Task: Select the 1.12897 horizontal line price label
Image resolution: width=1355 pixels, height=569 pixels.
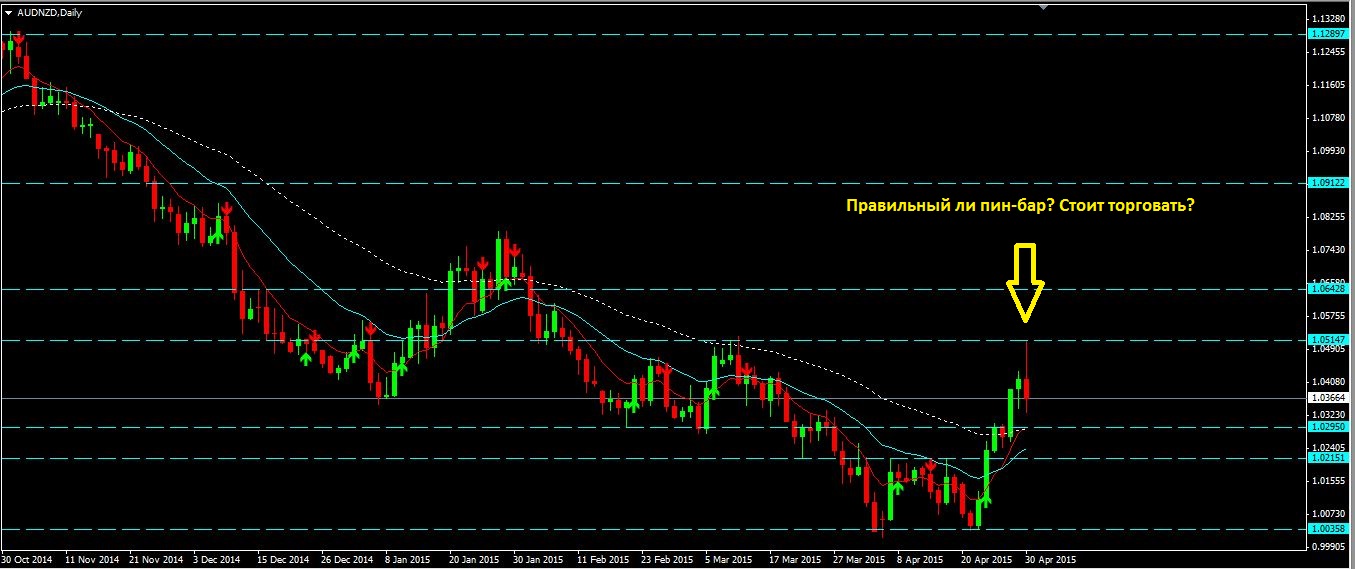Action: (1329, 34)
